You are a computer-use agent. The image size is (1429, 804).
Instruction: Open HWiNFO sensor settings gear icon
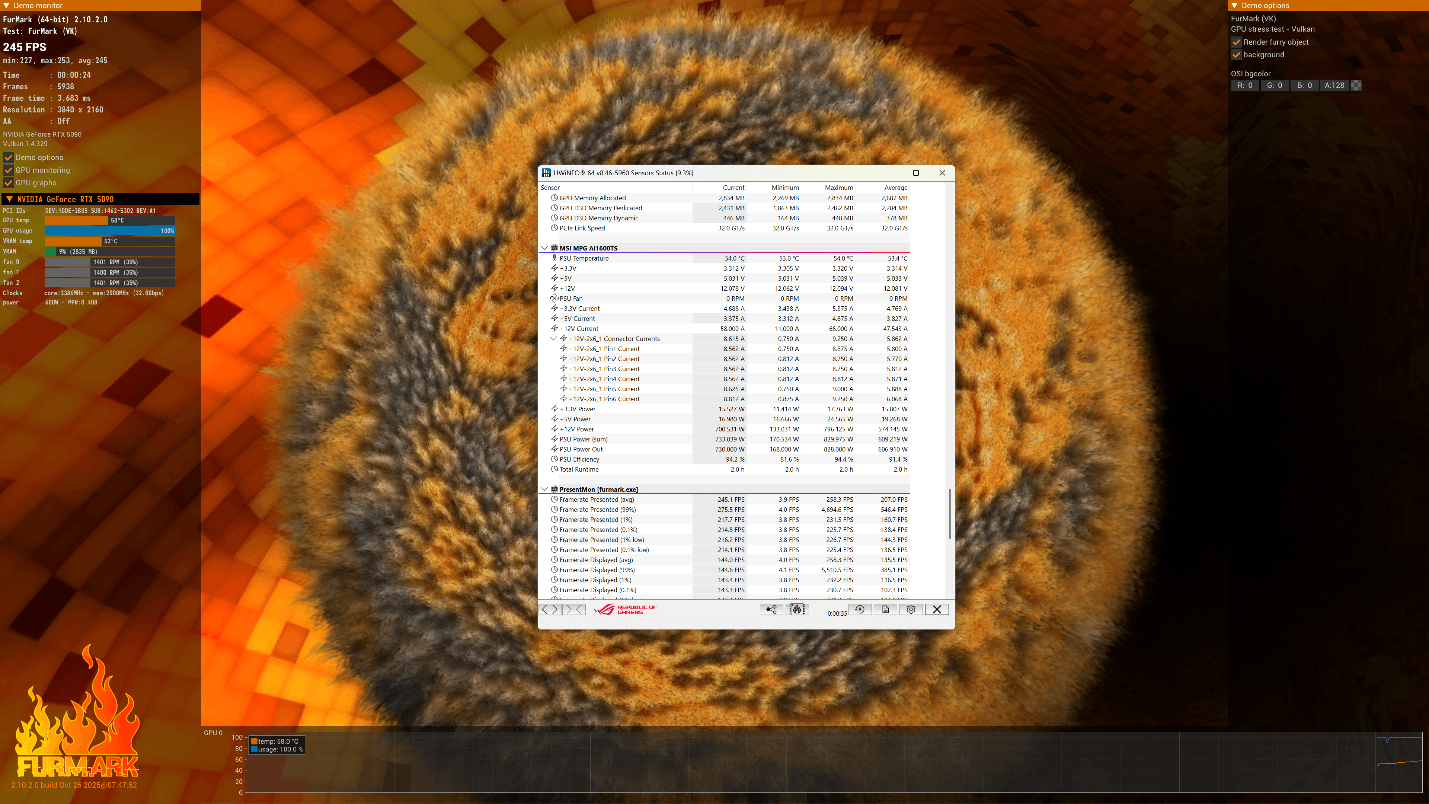911,609
